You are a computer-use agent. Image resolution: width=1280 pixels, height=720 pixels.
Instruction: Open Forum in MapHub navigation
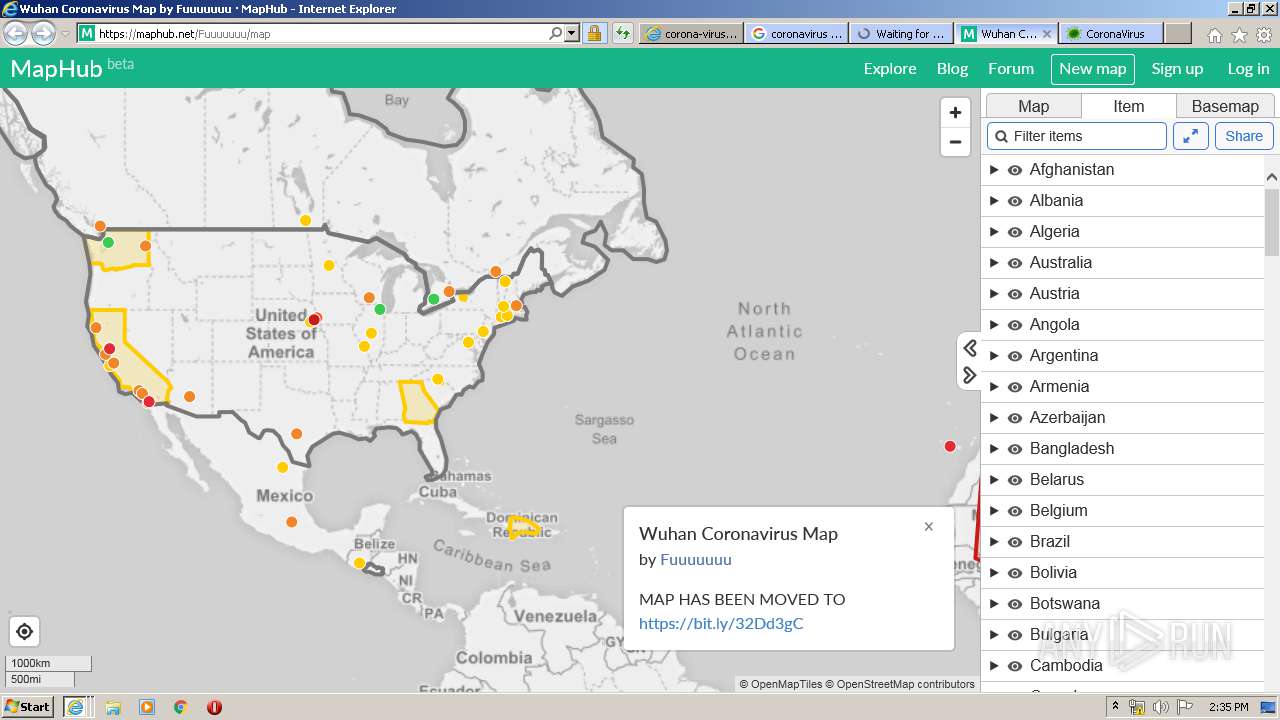[1011, 69]
